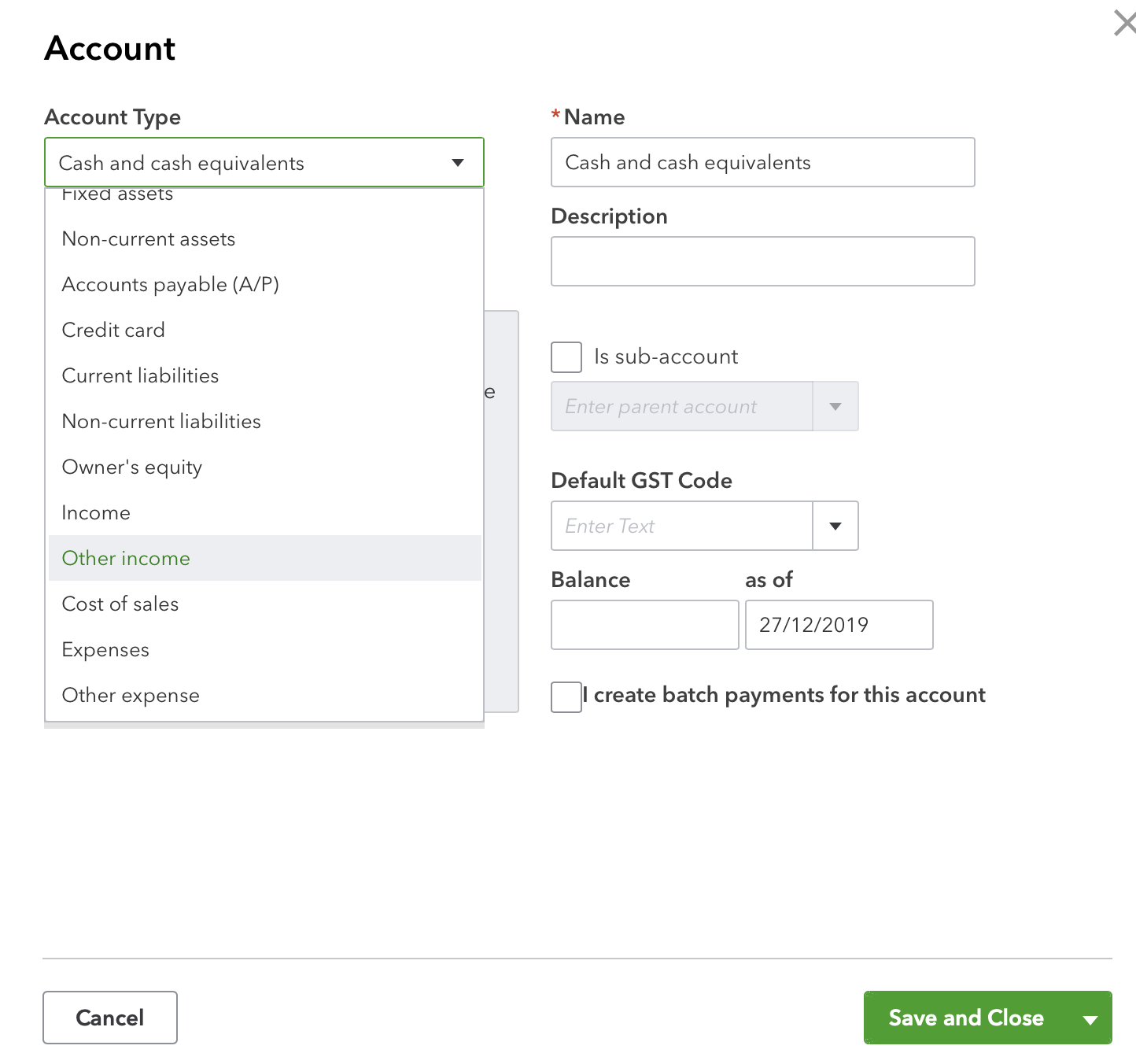Screen dimensions: 1136x1064
Task: Click the Balance amount field
Action: tap(644, 624)
